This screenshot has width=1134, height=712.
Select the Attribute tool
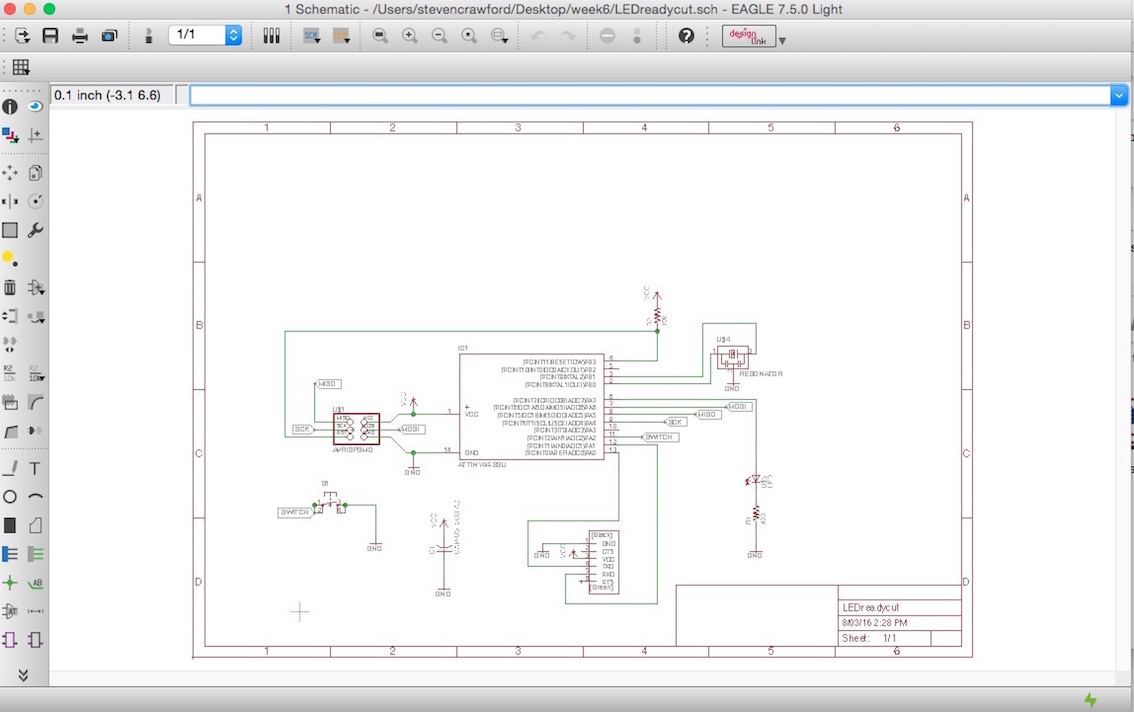10,611
